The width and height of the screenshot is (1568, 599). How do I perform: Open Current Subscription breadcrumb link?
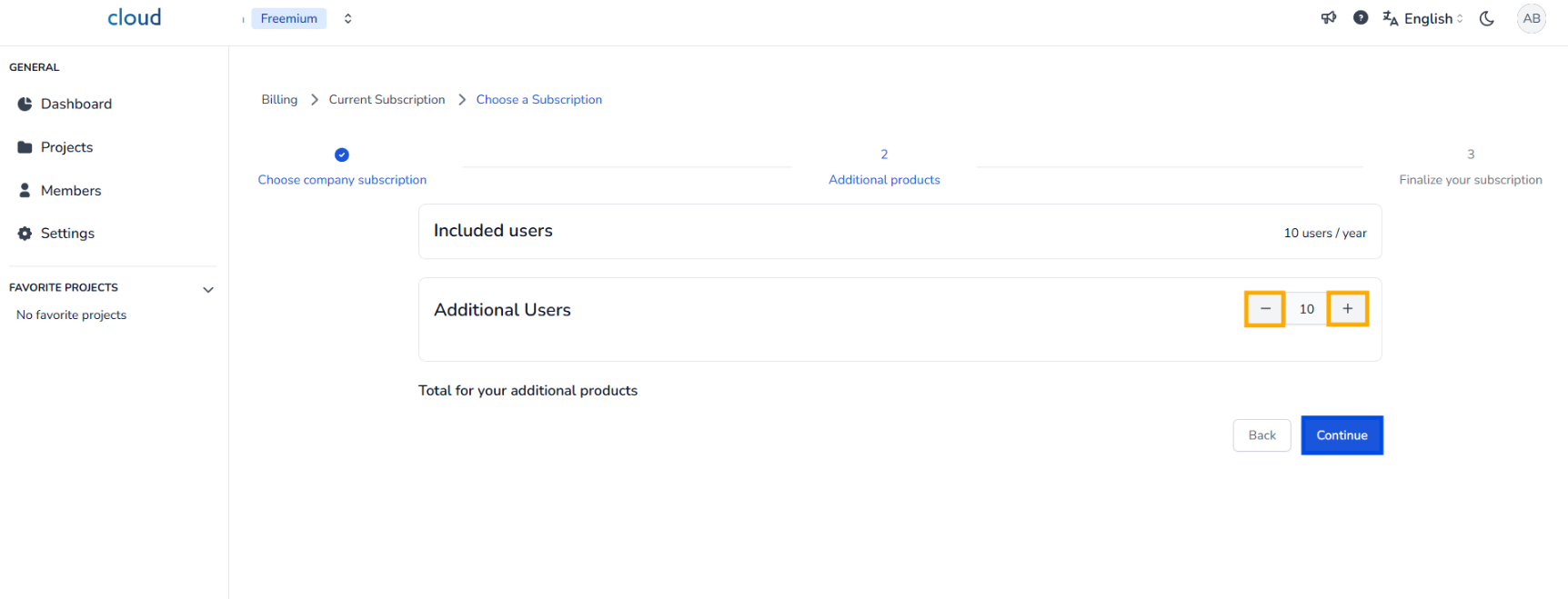click(x=387, y=100)
